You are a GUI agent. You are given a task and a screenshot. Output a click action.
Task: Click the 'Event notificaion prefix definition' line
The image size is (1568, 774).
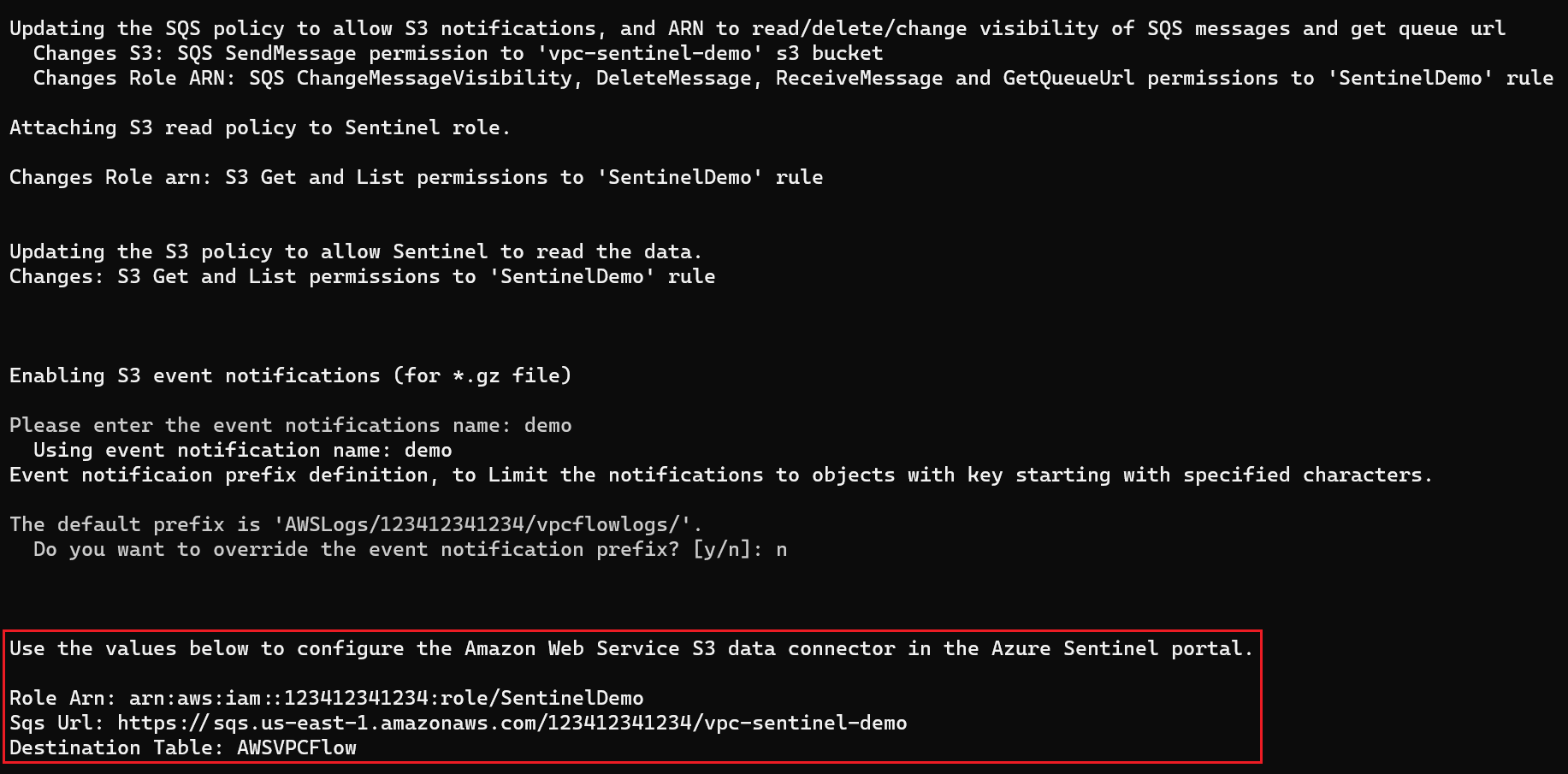click(721, 475)
